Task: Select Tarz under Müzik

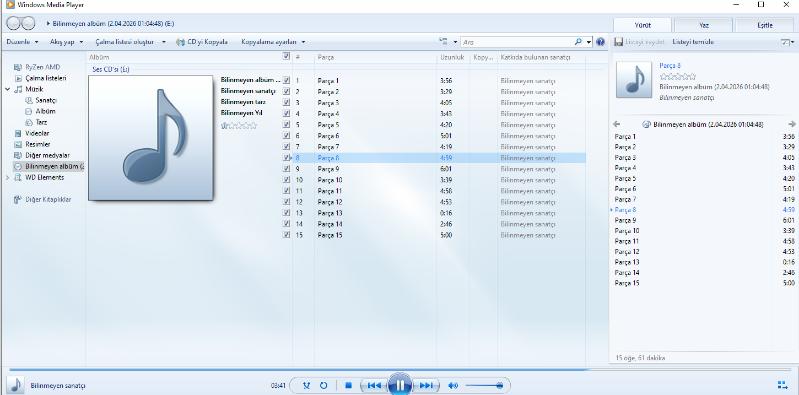Action: tap(41, 122)
